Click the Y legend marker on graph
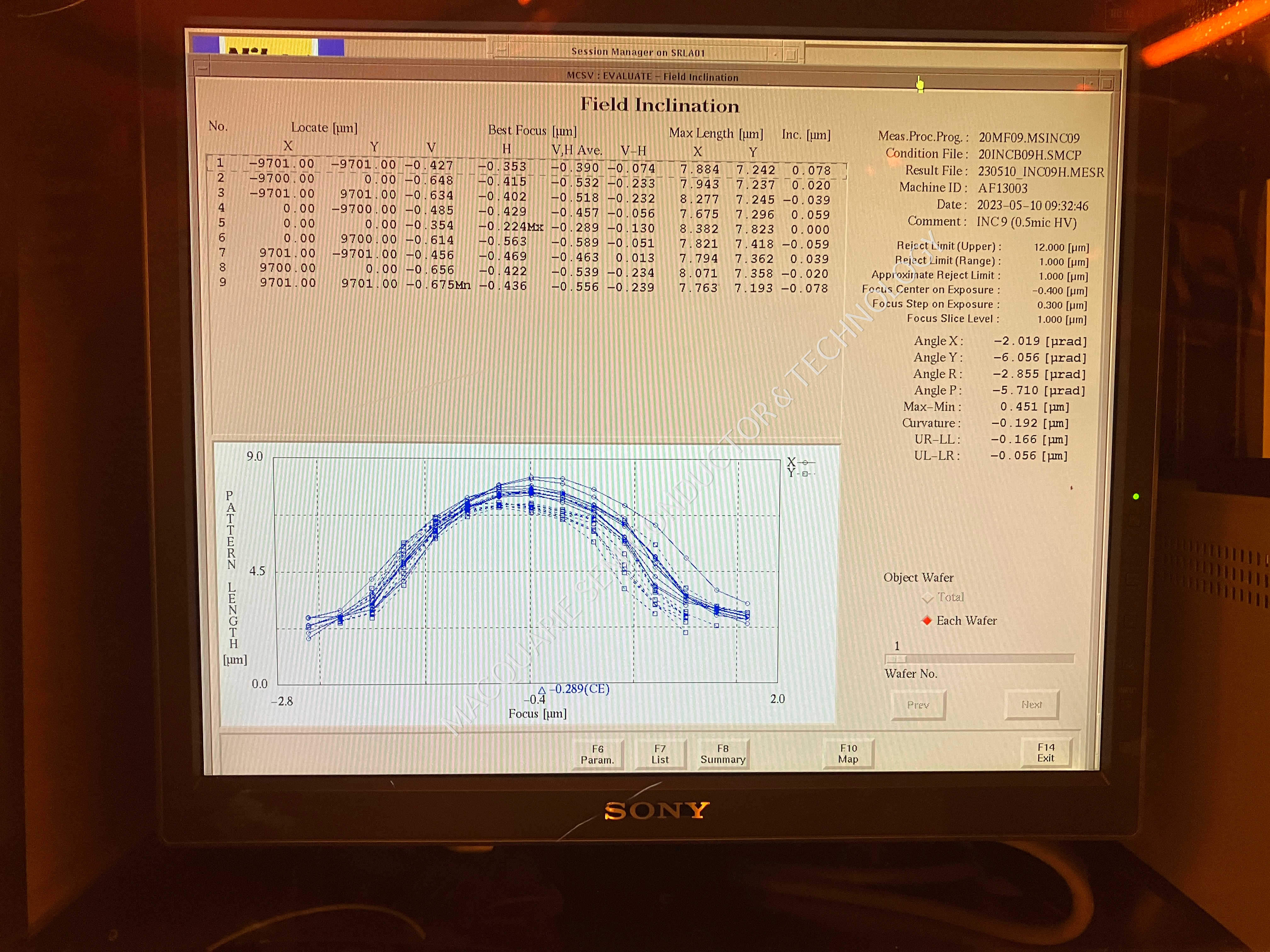Screen dimensions: 1270x952 click(x=804, y=473)
